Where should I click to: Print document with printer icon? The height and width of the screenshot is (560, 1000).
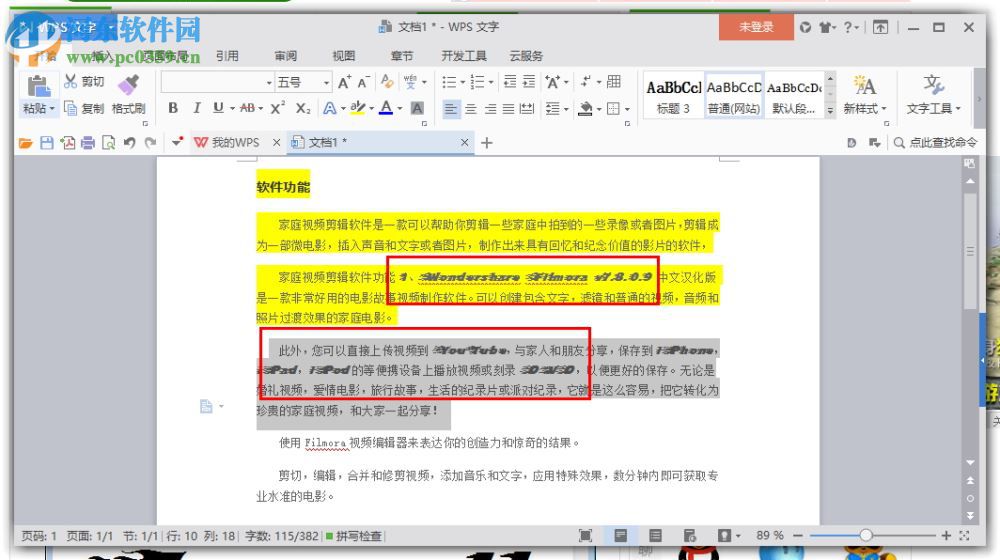pos(88,143)
